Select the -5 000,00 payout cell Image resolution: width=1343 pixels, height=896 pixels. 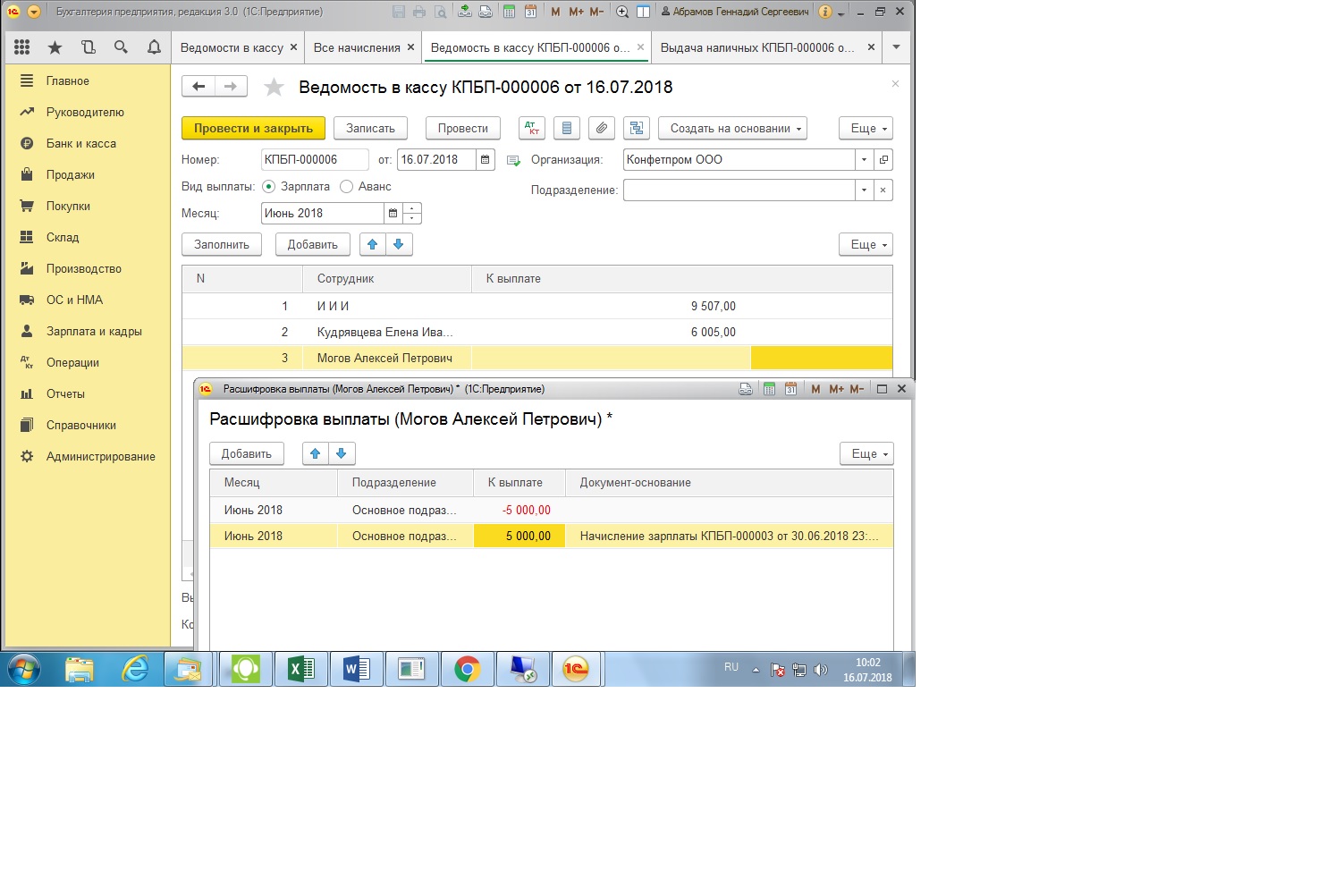(519, 510)
